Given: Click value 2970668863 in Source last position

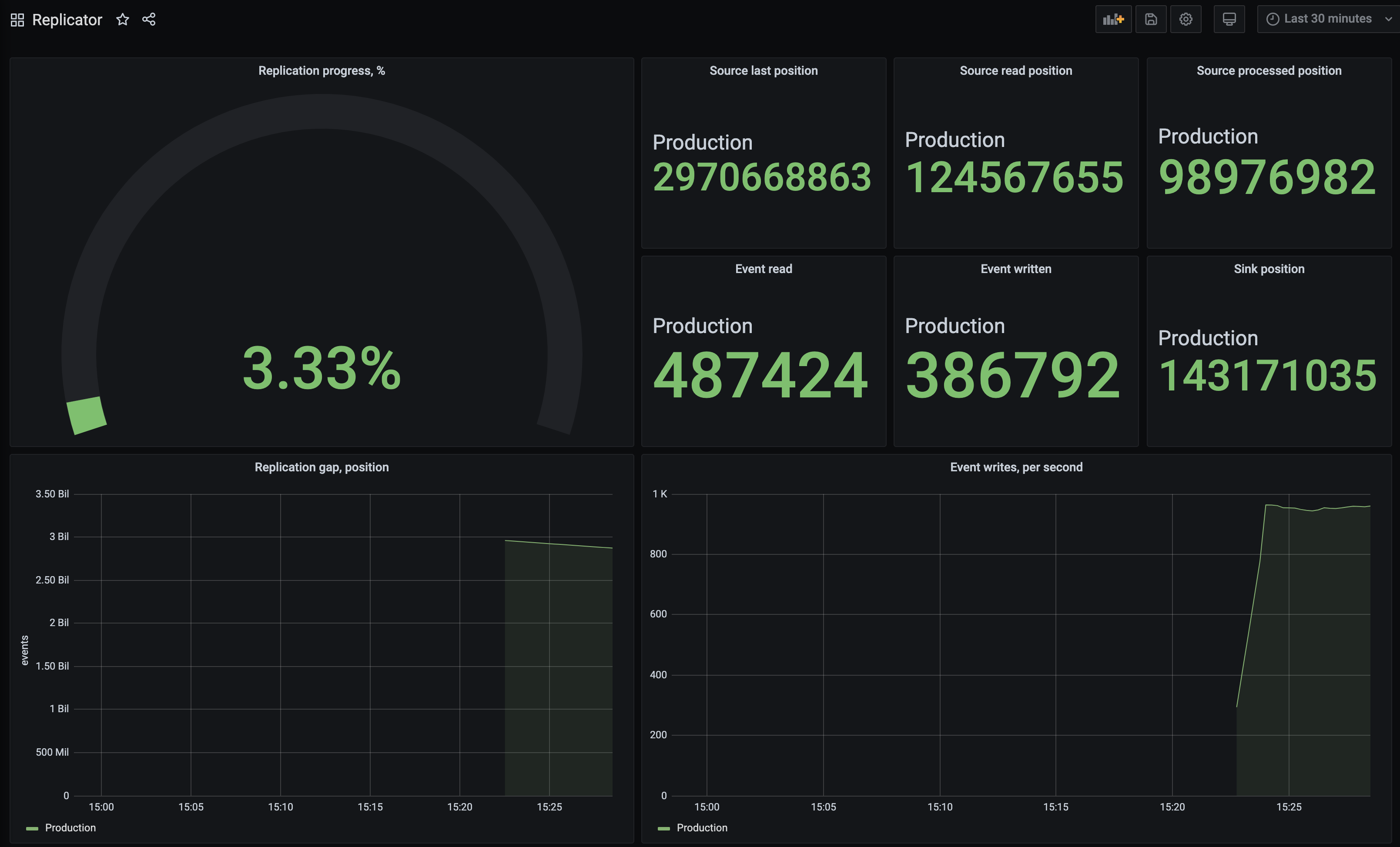Looking at the screenshot, I should pos(762,177).
